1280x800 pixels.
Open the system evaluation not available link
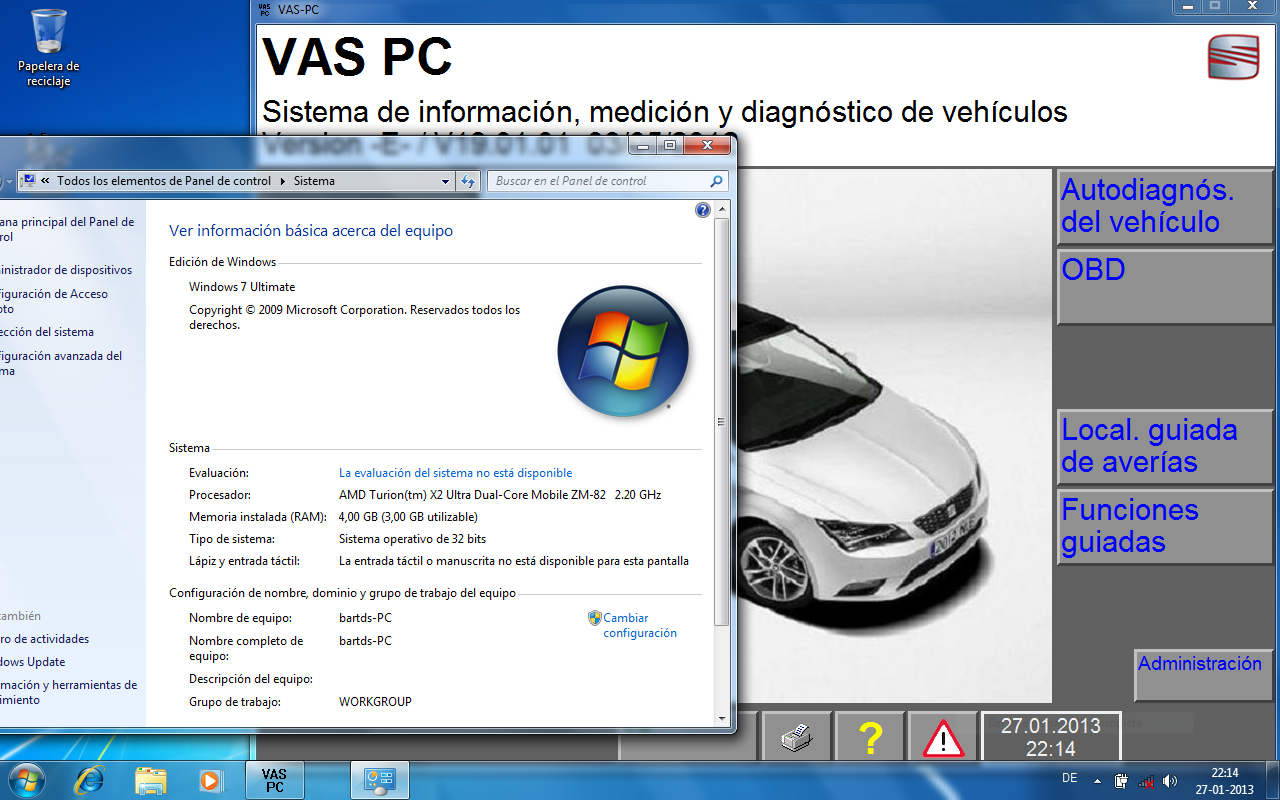pos(455,473)
